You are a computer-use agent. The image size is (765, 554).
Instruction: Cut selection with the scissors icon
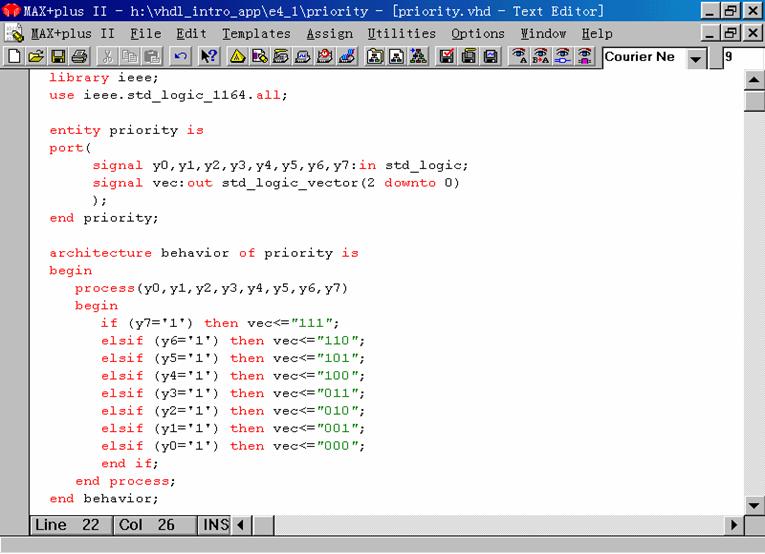click(x=107, y=57)
